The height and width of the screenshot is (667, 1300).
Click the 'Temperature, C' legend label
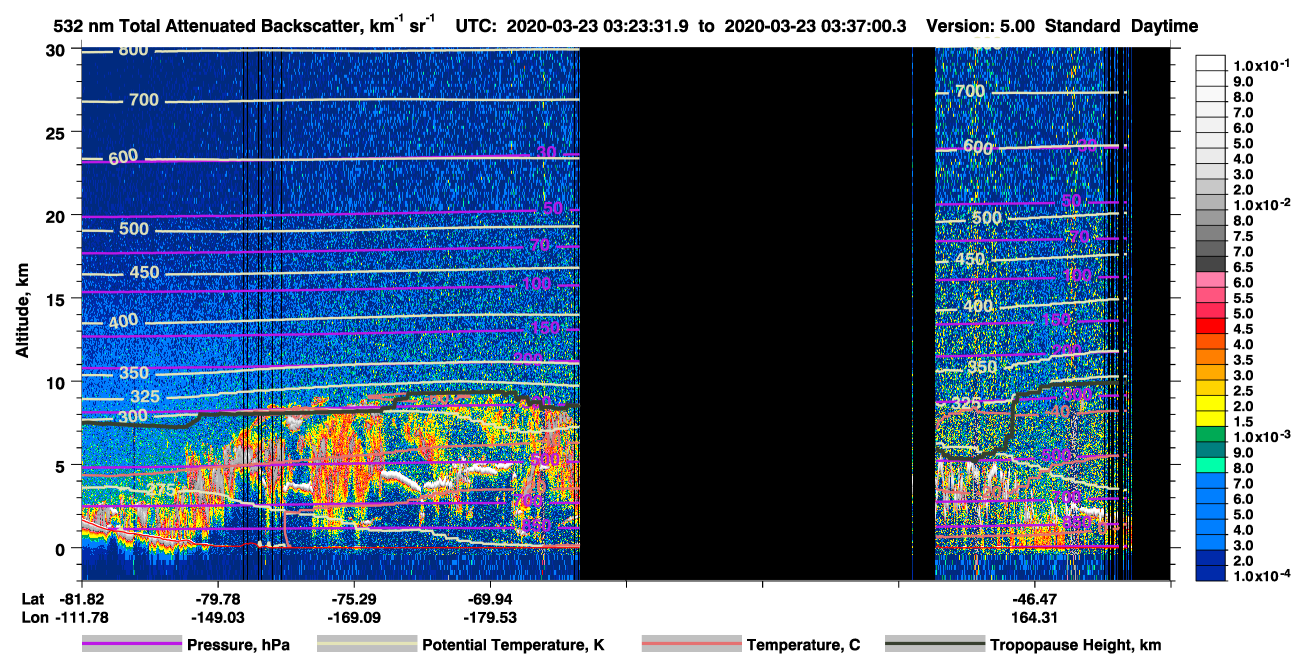pyautogui.click(x=803, y=645)
